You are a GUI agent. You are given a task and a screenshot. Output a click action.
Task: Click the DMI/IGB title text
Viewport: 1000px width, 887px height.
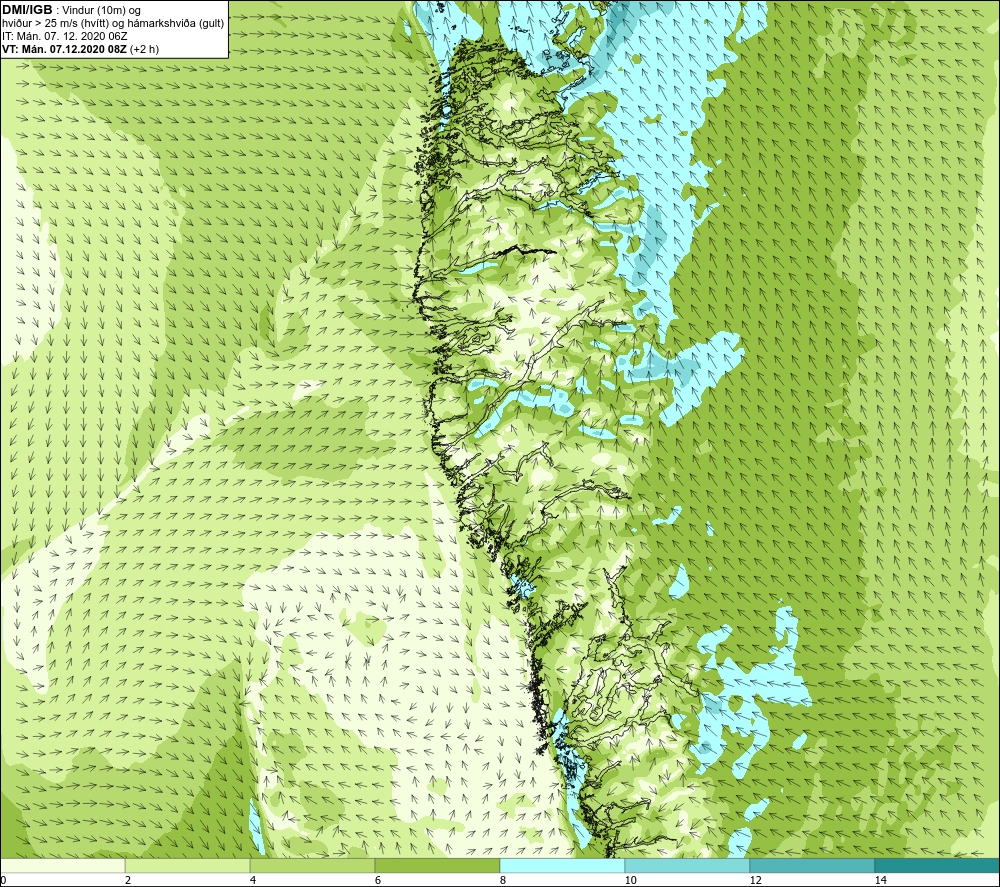pyautogui.click(x=27, y=10)
